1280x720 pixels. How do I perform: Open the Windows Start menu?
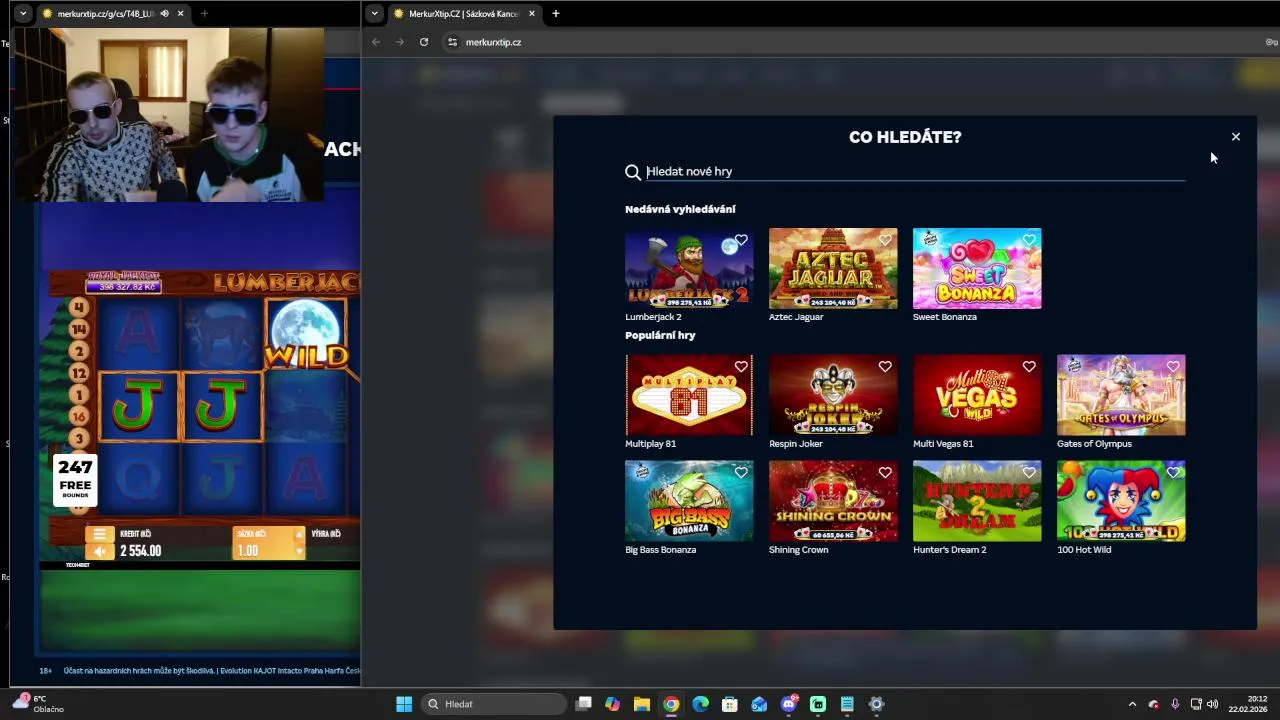[404, 704]
